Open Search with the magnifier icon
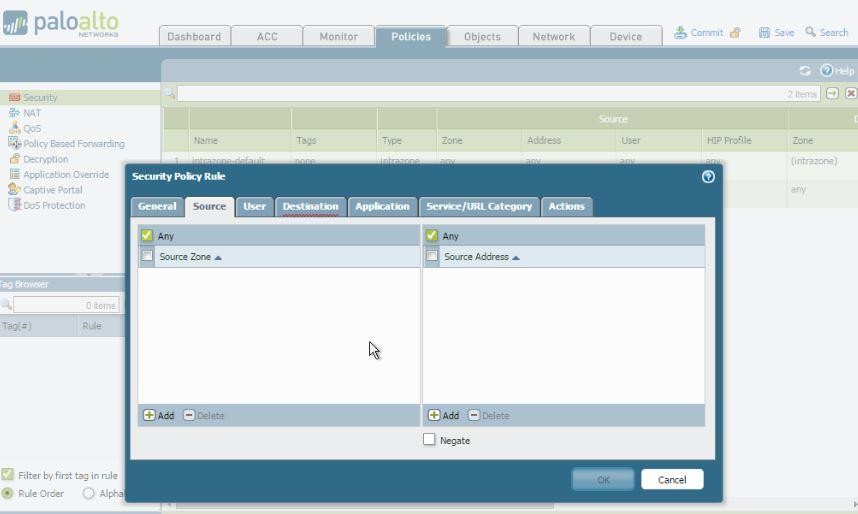Image resolution: width=858 pixels, height=514 pixels. pyautogui.click(x=811, y=32)
